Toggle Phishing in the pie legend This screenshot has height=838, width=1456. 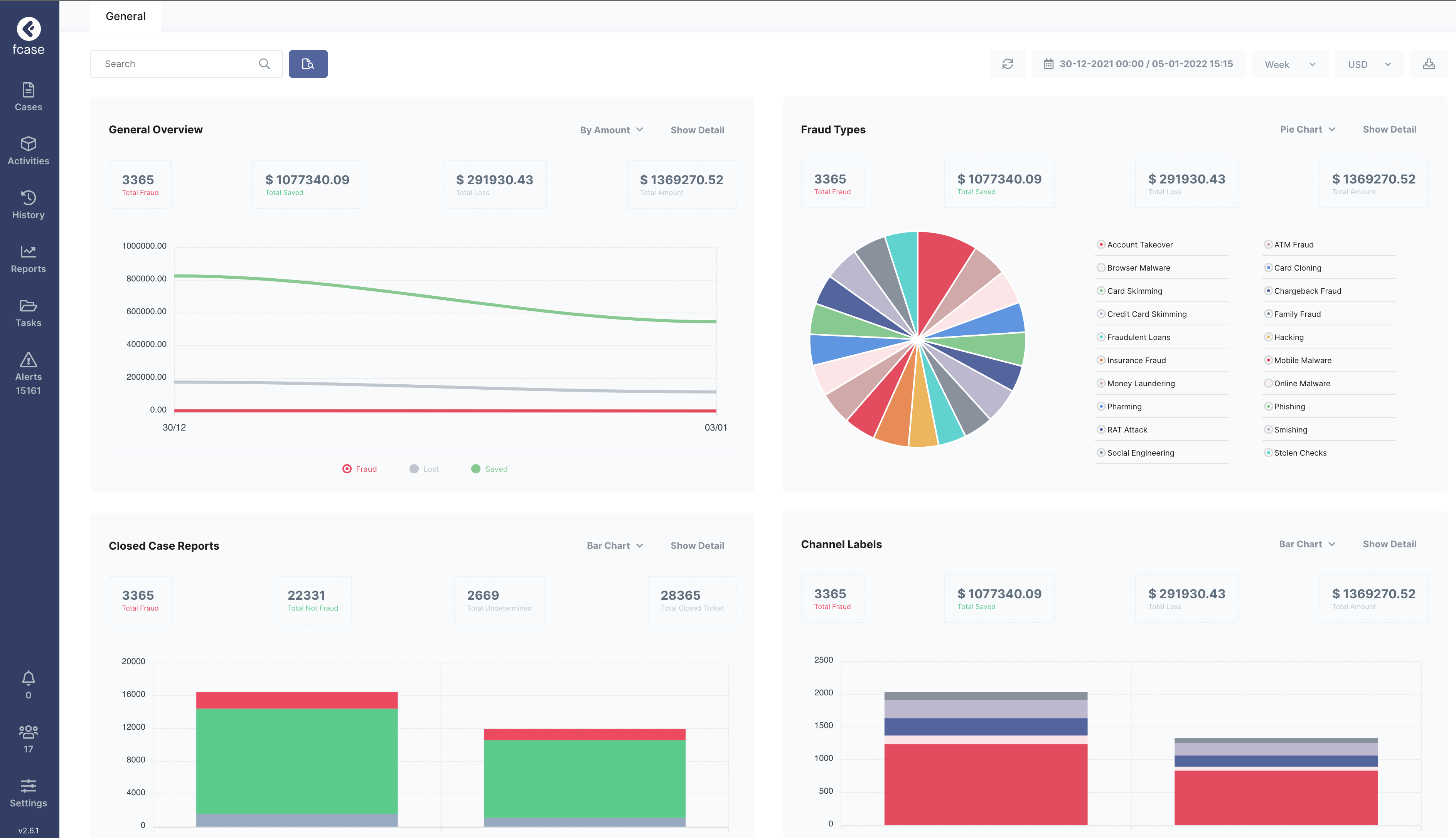tap(1284, 406)
